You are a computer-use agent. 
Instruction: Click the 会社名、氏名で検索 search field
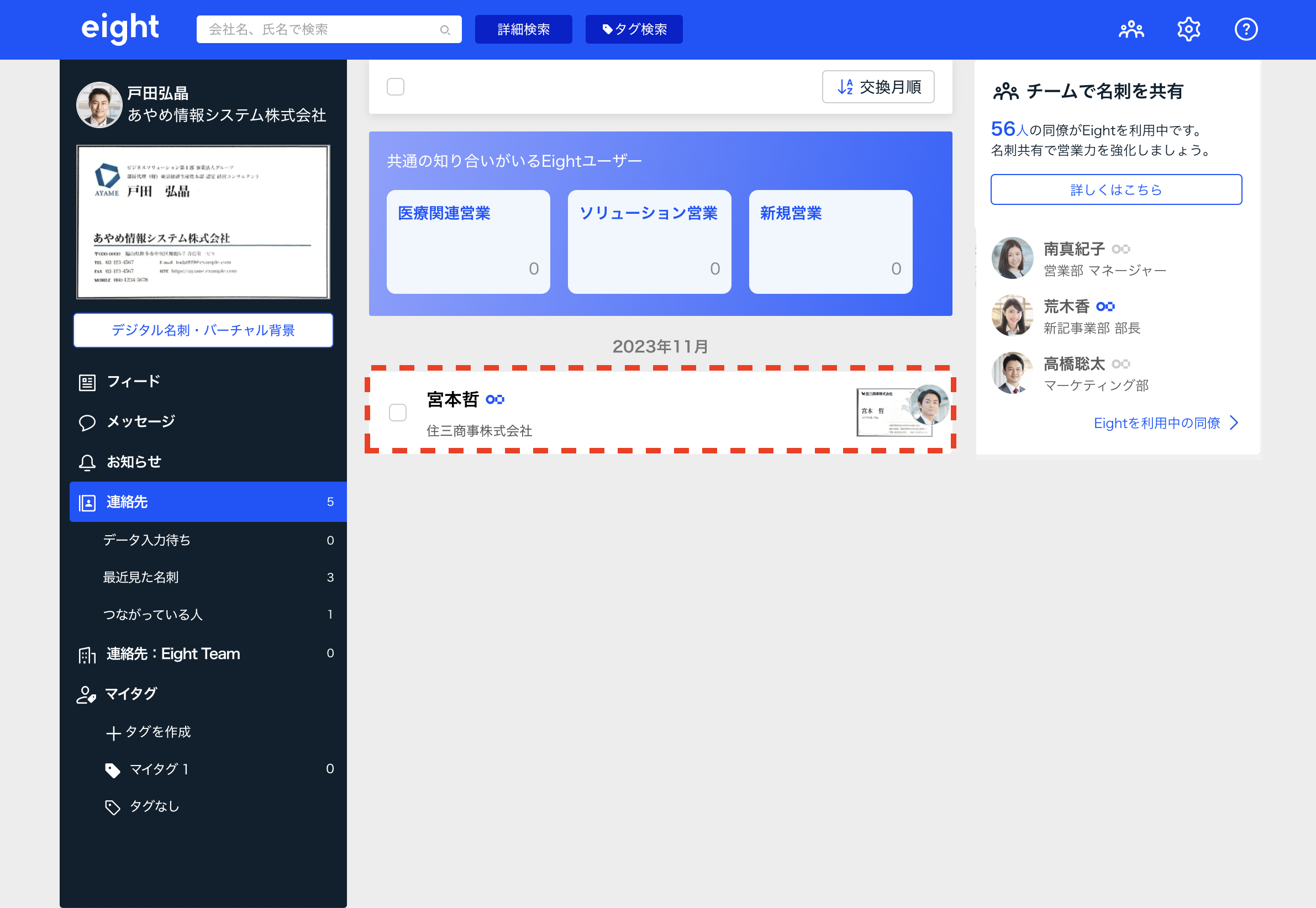point(319,30)
